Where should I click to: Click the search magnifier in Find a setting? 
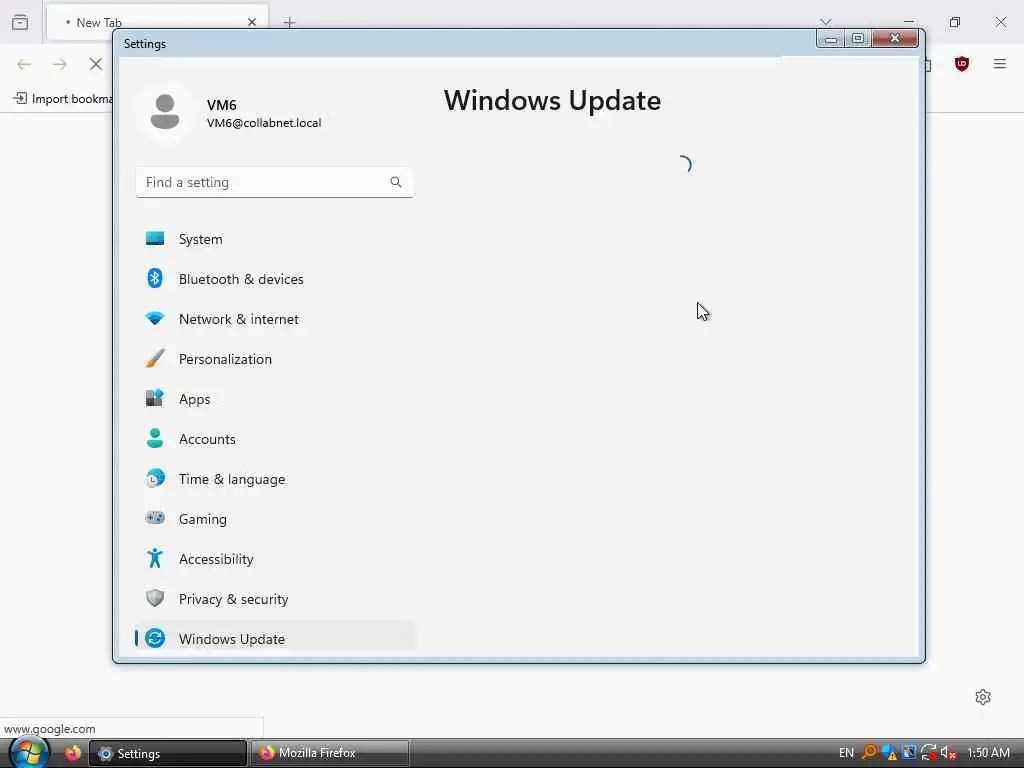(x=396, y=182)
